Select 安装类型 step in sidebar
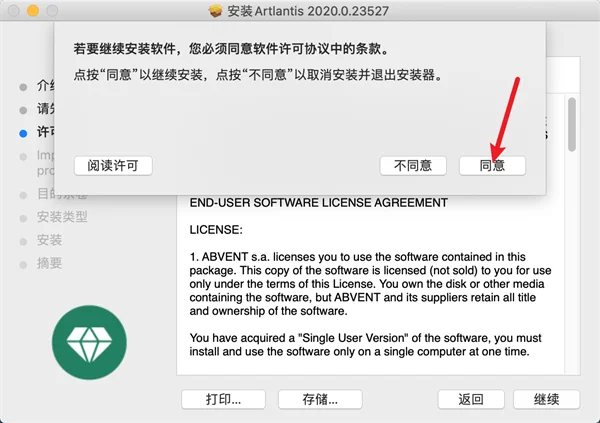 coord(62,217)
